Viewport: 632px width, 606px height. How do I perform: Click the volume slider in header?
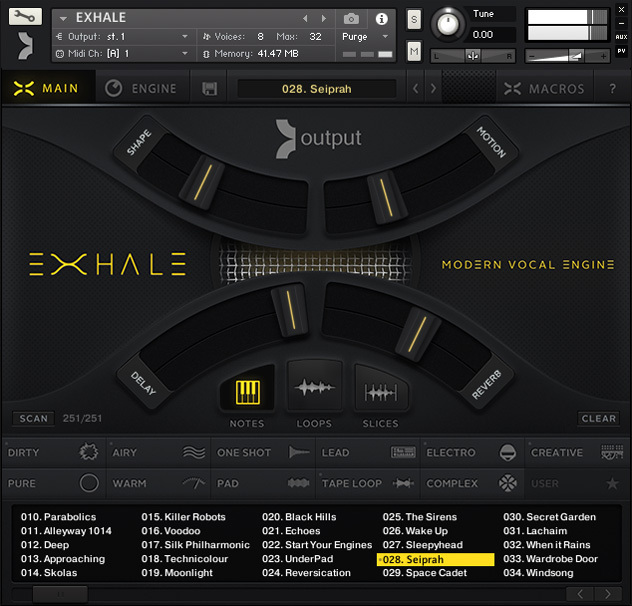[567, 56]
